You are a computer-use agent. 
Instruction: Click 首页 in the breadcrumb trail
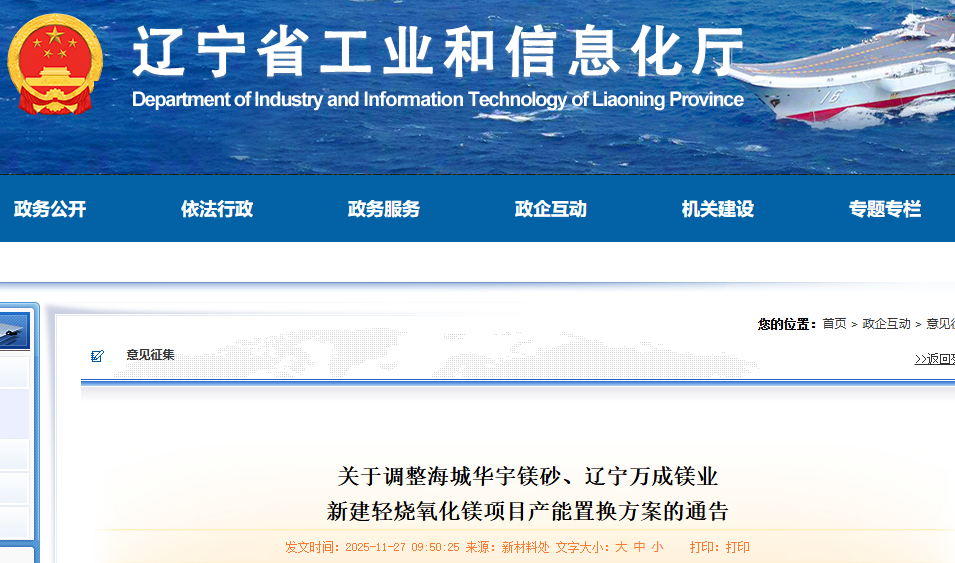click(834, 324)
